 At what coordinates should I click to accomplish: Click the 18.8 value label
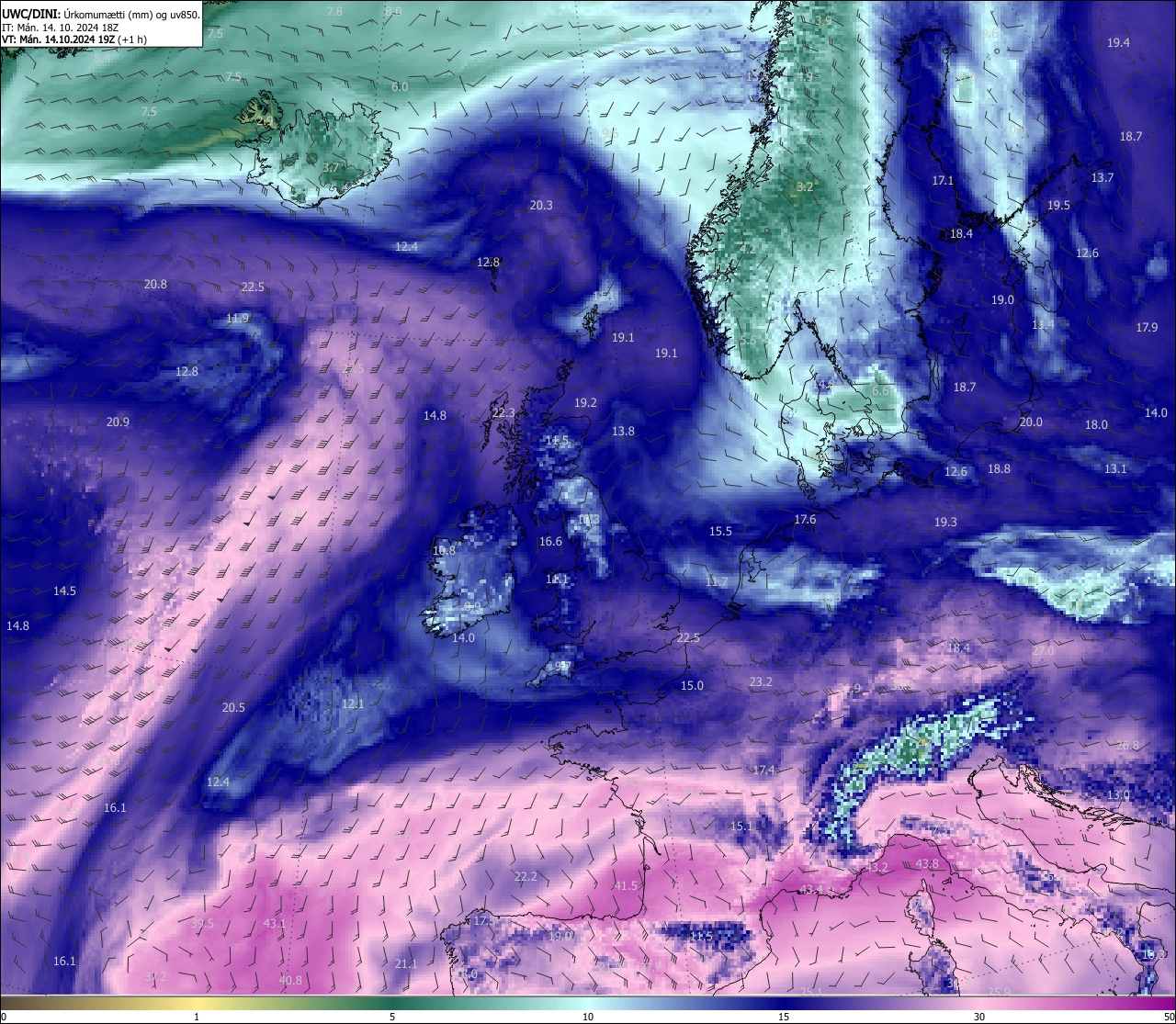[999, 468]
